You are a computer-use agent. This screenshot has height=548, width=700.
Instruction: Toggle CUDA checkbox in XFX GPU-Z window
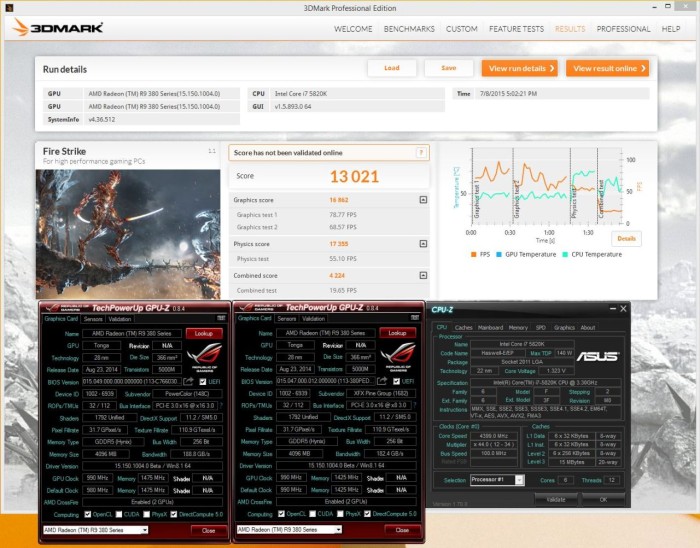point(312,514)
